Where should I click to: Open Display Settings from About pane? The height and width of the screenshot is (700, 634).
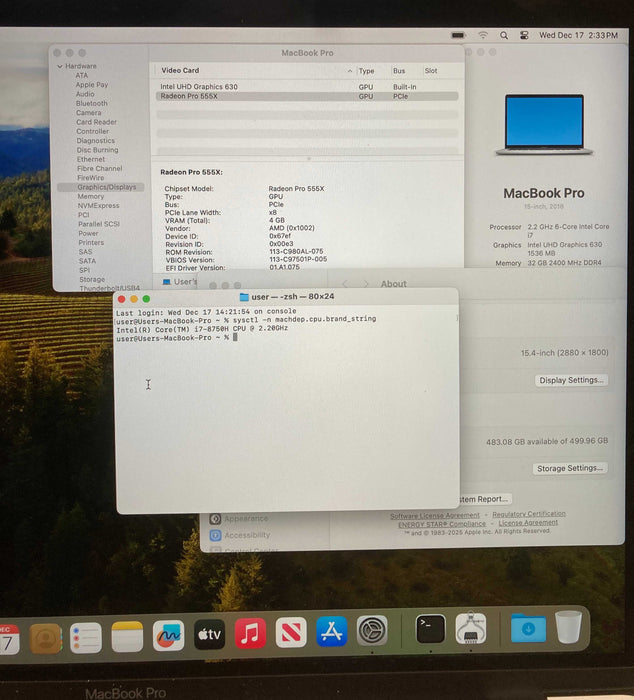click(x=571, y=380)
